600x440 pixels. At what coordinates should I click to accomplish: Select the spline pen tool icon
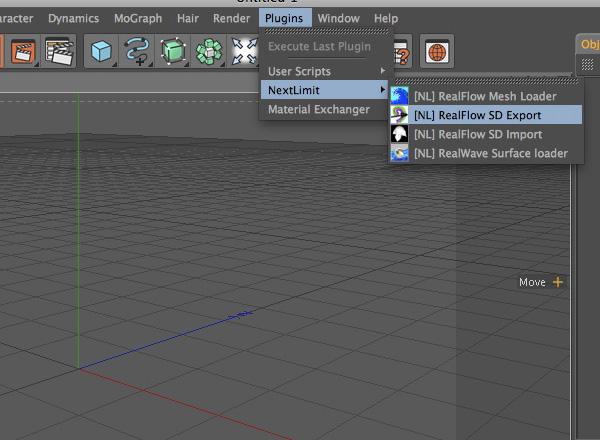tap(137, 51)
